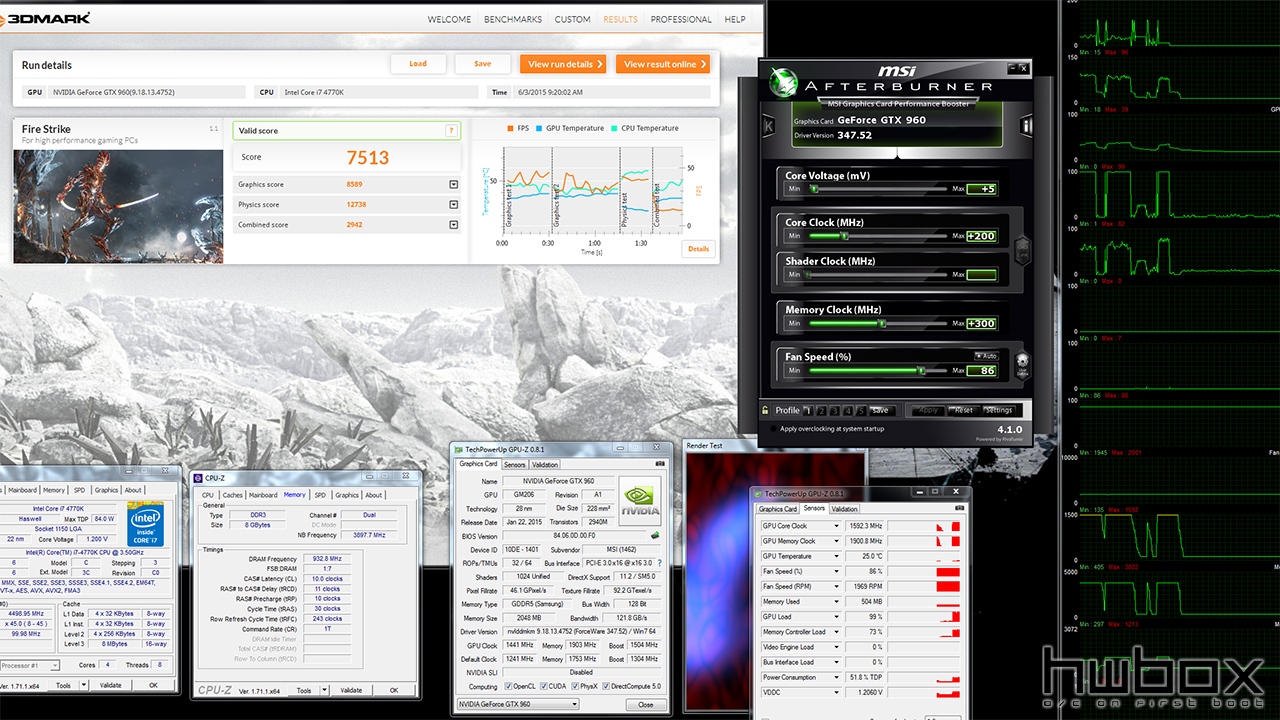Select Afterburner profile slot 2
The width and height of the screenshot is (1280, 720).
click(x=821, y=410)
